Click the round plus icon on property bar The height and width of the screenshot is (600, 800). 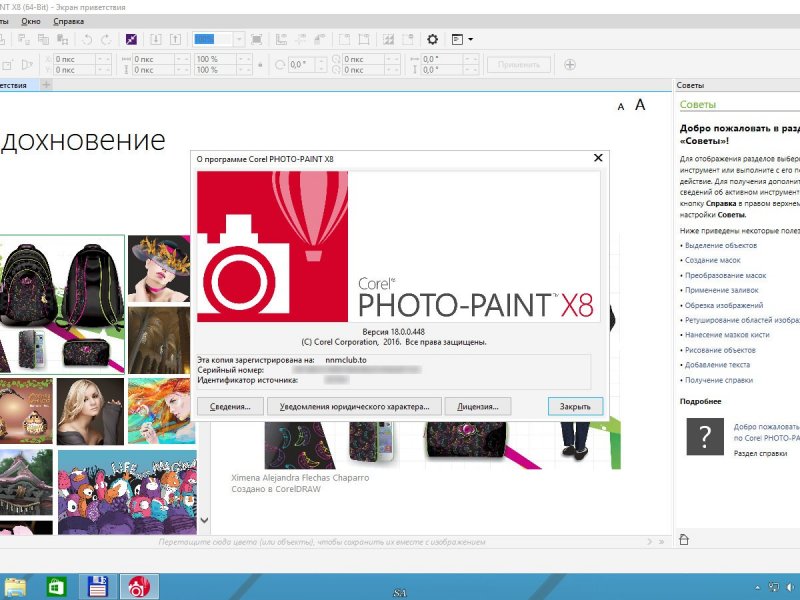(570, 65)
